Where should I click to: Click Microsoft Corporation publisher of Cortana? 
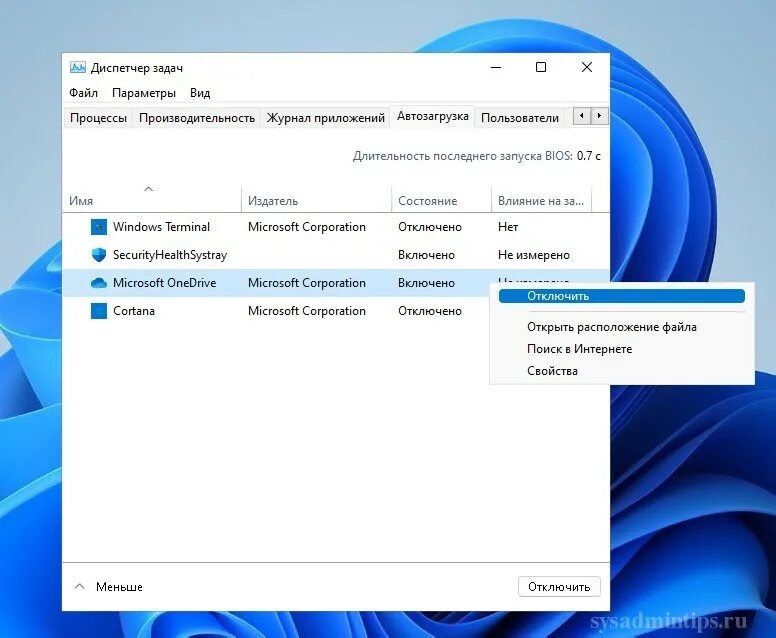tap(307, 311)
